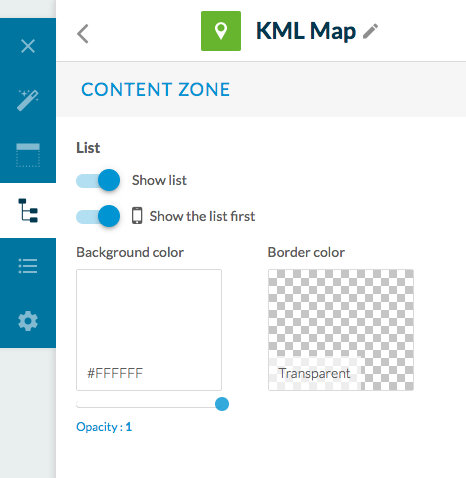
Task: Toggle the Show list switch
Action: coord(98,180)
